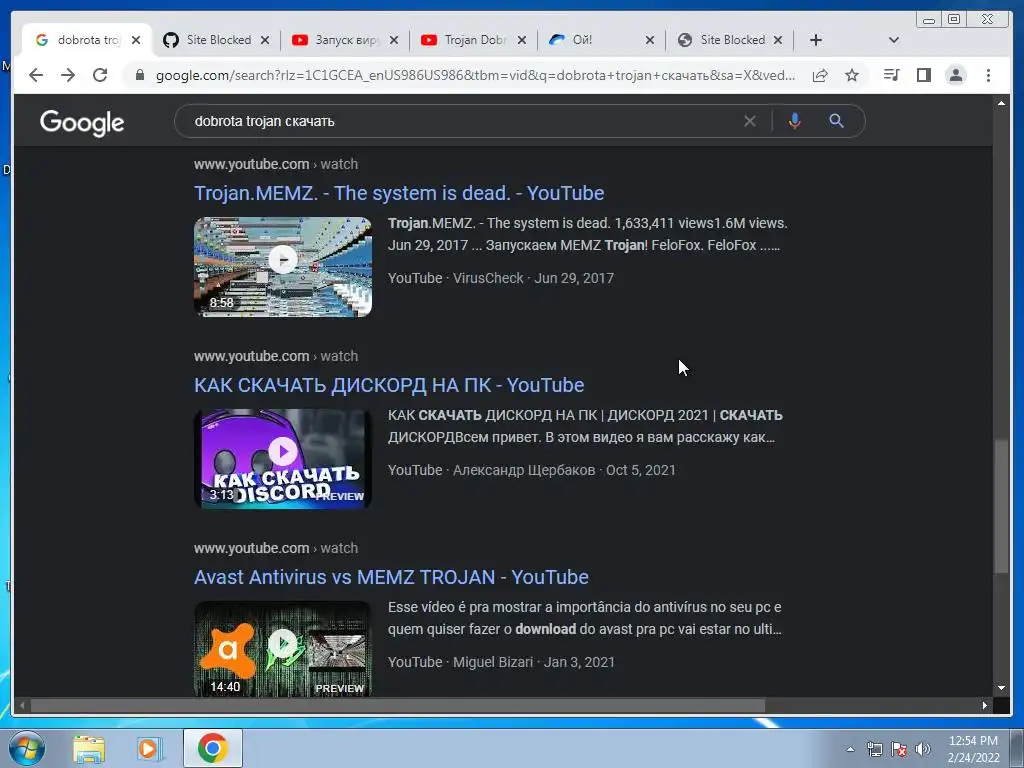Click the horizontal scrollbar thumb
Image resolution: width=1024 pixels, height=768 pixels.
398,705
